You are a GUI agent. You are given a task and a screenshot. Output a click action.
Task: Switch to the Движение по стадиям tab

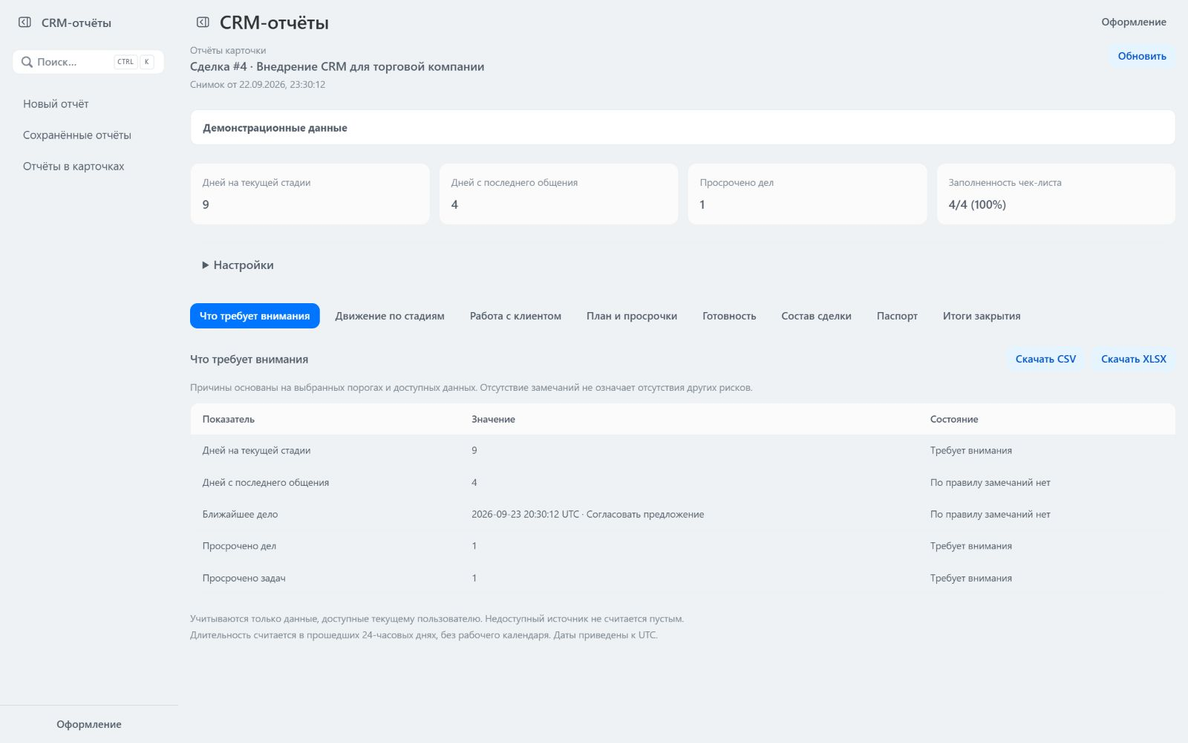point(389,316)
